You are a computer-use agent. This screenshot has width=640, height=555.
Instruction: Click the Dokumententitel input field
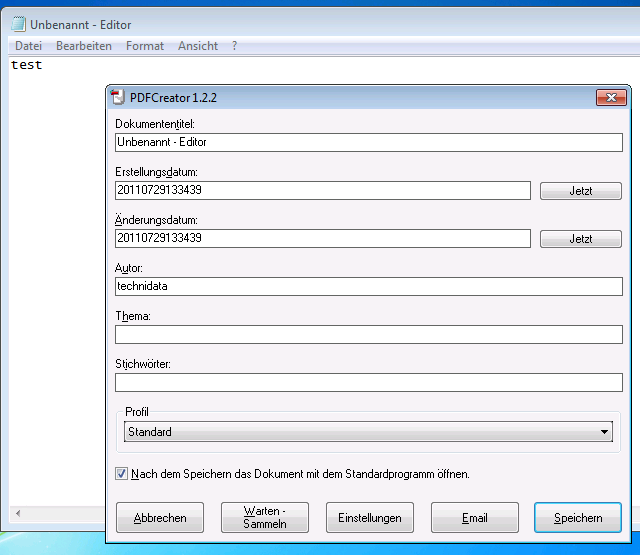click(369, 142)
